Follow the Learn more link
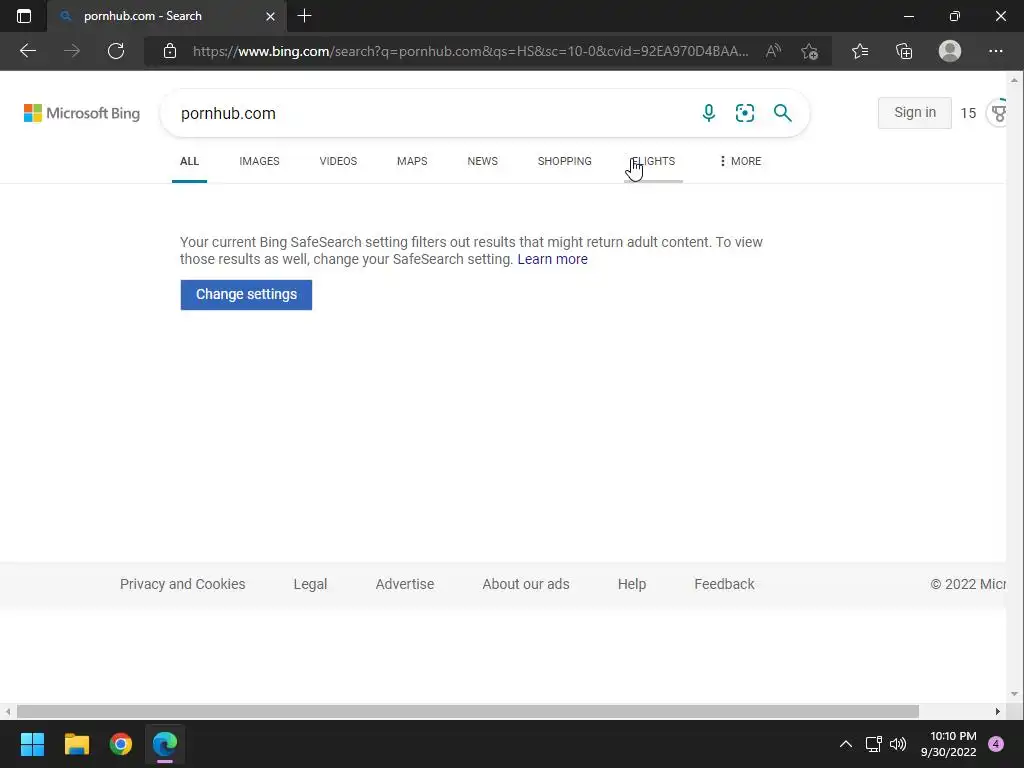 (x=552, y=259)
